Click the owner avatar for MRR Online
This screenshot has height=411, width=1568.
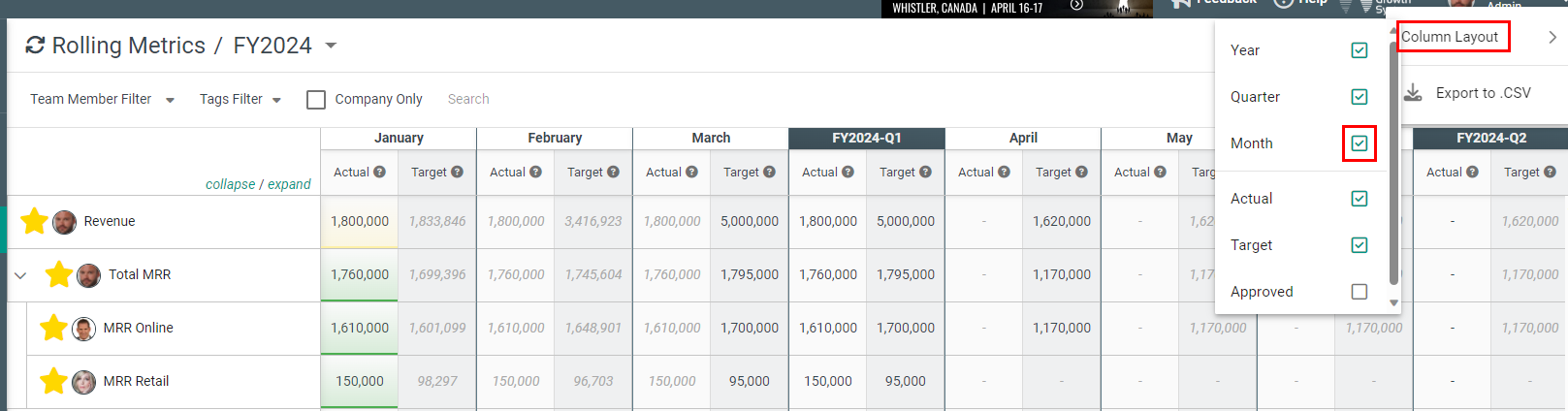tap(84, 328)
